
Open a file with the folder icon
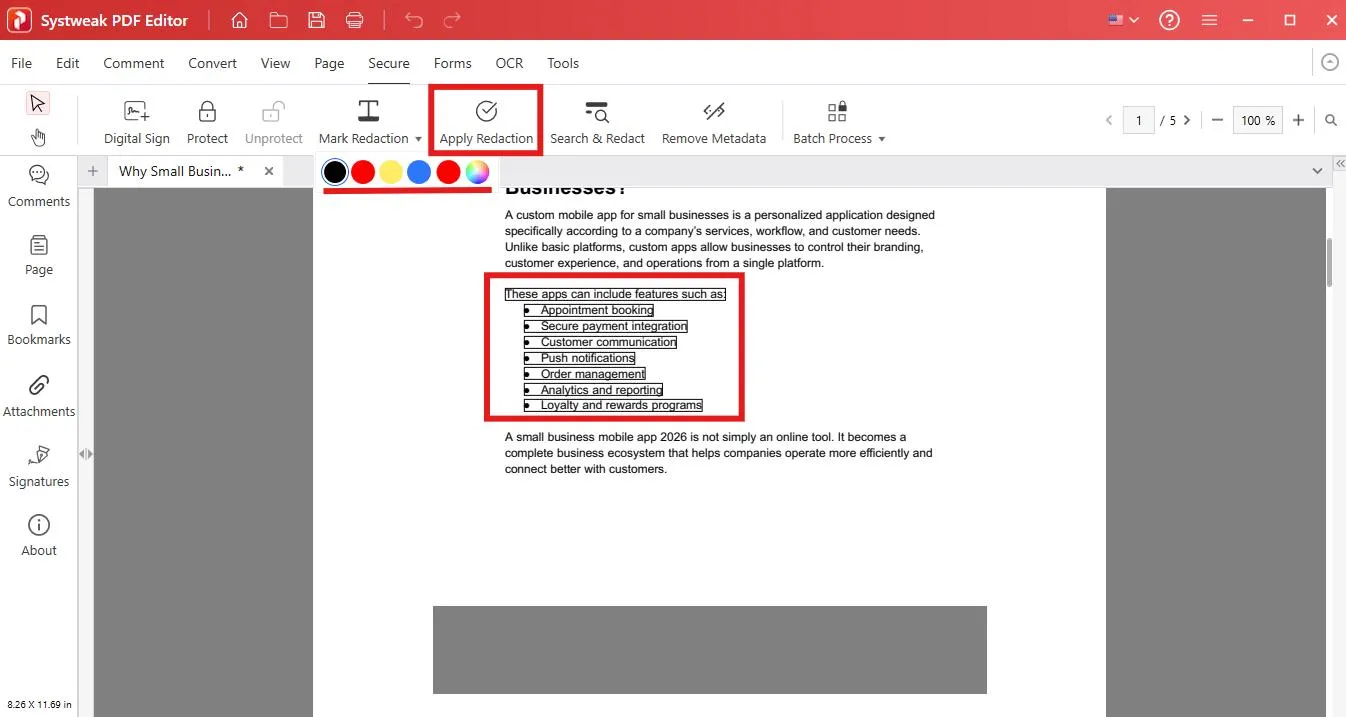pyautogui.click(x=278, y=20)
